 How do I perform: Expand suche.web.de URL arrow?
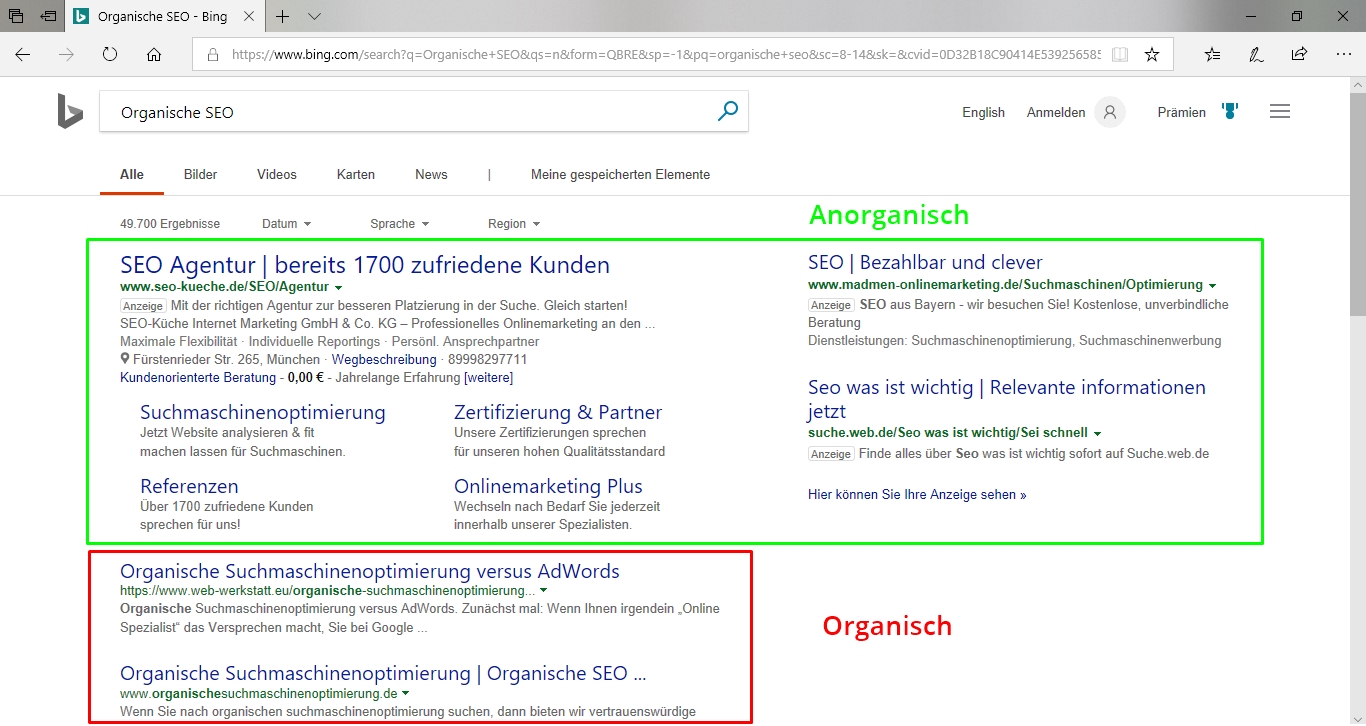(x=1097, y=434)
